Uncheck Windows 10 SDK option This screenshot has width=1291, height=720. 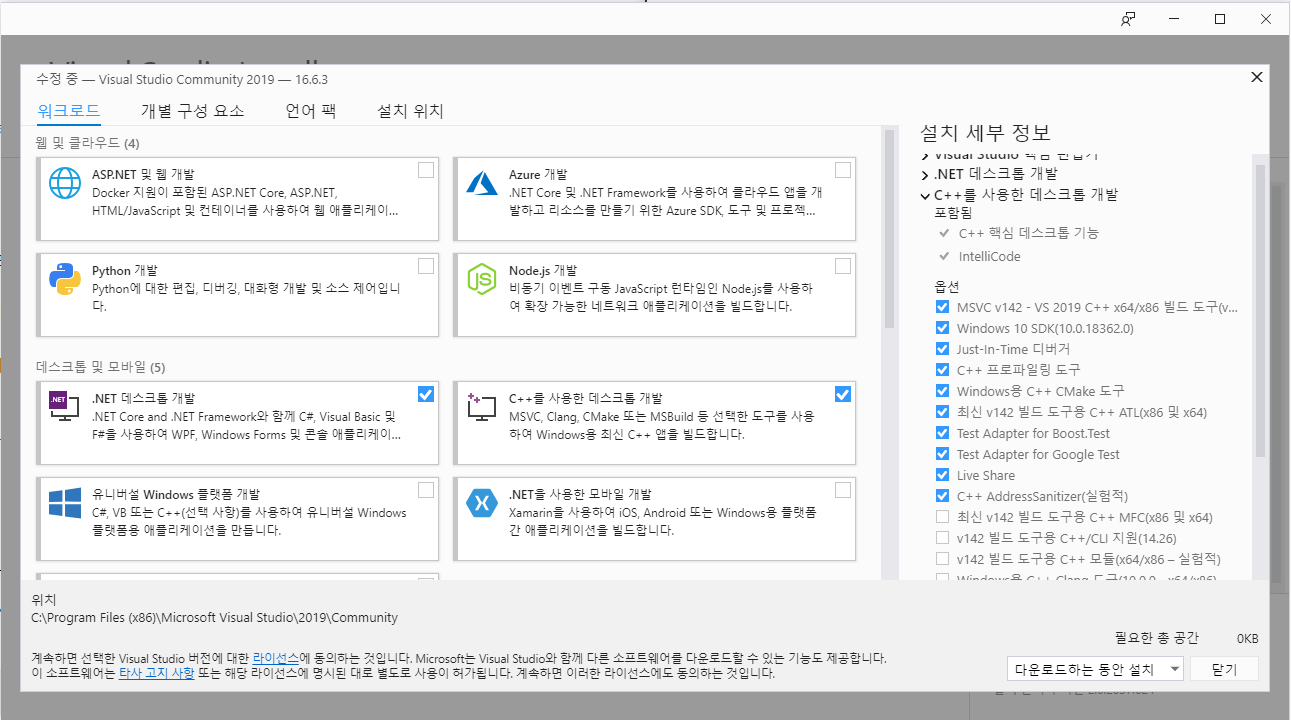coord(942,328)
